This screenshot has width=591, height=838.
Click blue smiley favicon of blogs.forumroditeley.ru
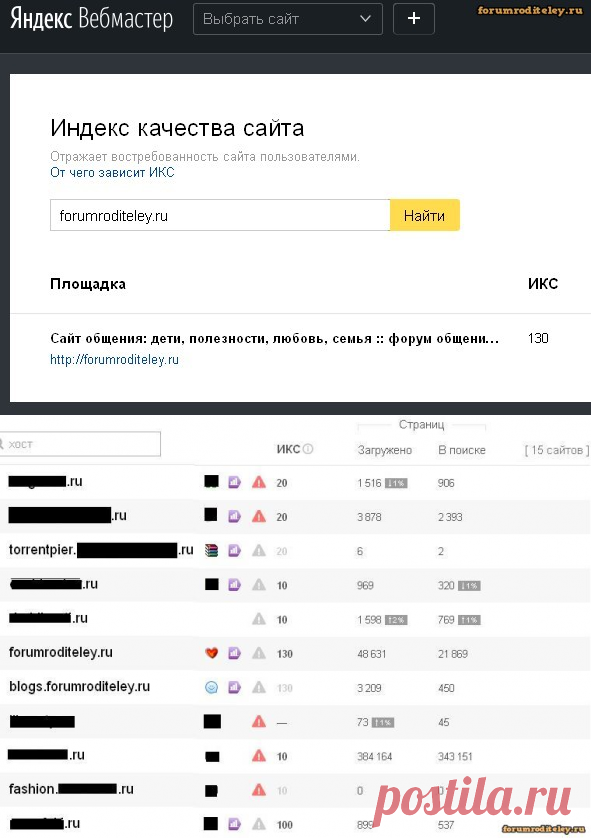point(212,687)
